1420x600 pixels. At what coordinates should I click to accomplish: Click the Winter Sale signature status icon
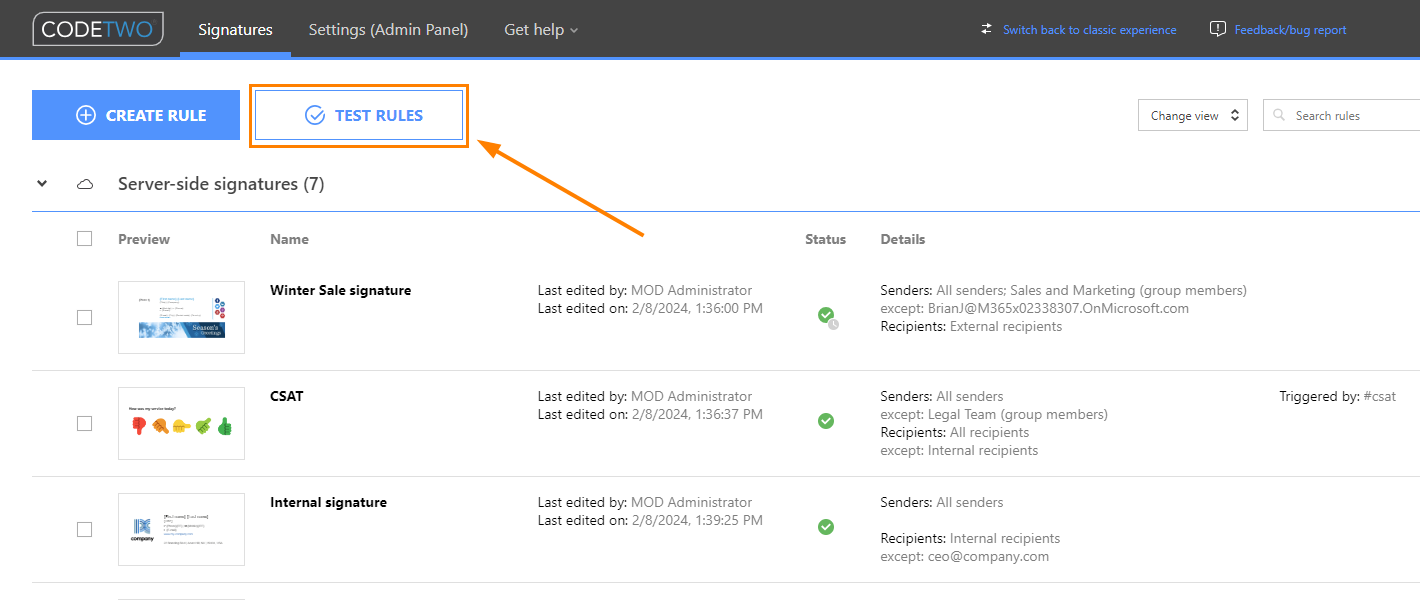[827, 317]
